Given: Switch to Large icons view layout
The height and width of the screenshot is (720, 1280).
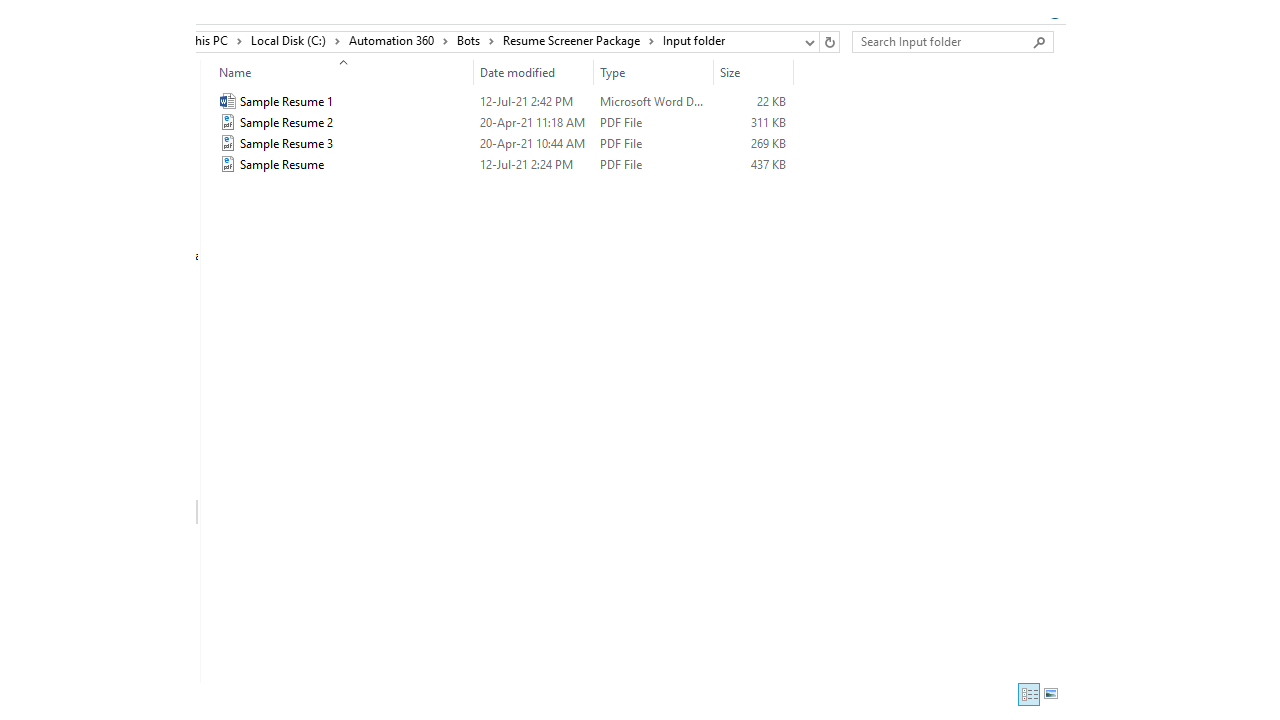Looking at the screenshot, I should pyautogui.click(x=1050, y=694).
